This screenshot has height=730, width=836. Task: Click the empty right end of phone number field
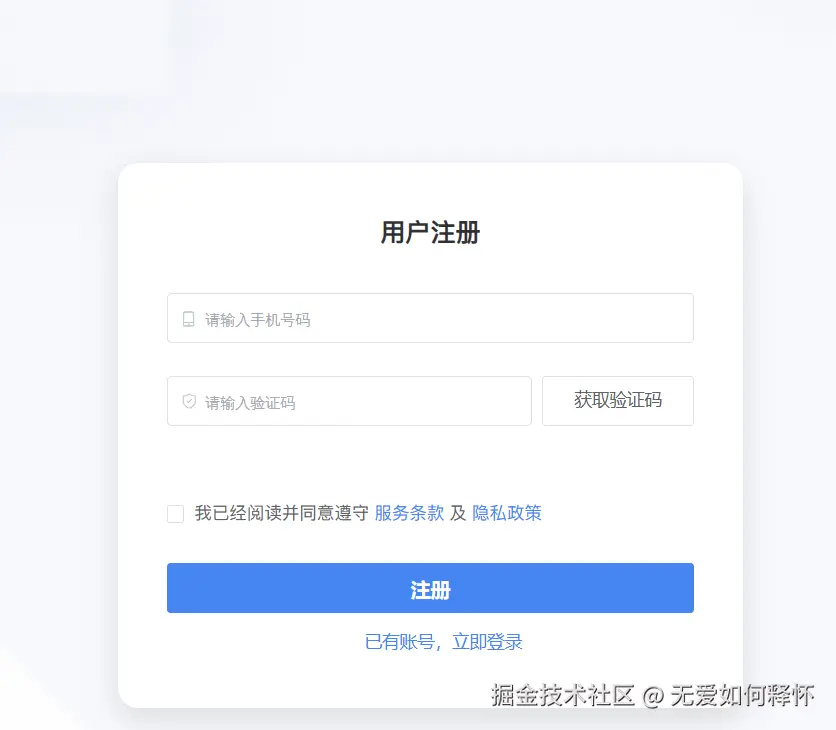click(640, 318)
